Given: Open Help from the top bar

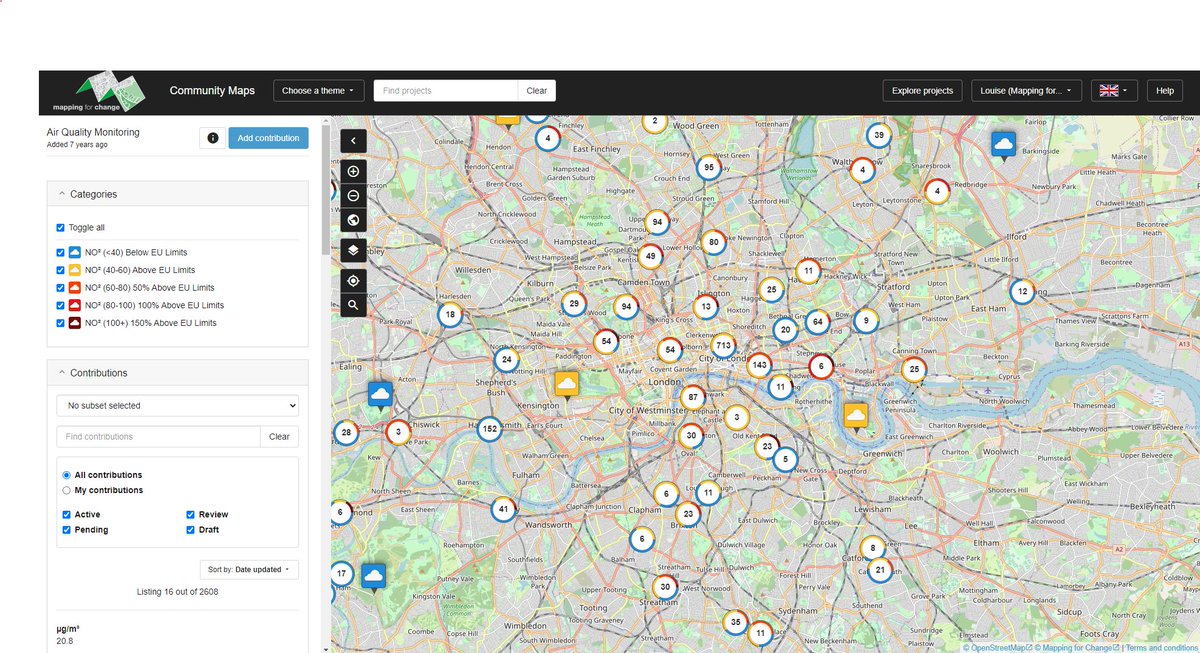Looking at the screenshot, I should coord(1165,91).
